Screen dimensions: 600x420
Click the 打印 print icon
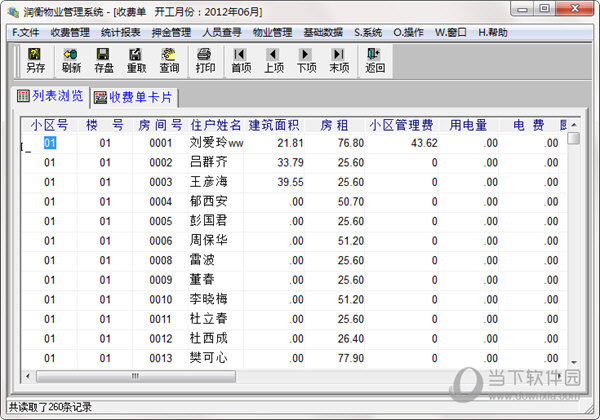click(x=205, y=61)
